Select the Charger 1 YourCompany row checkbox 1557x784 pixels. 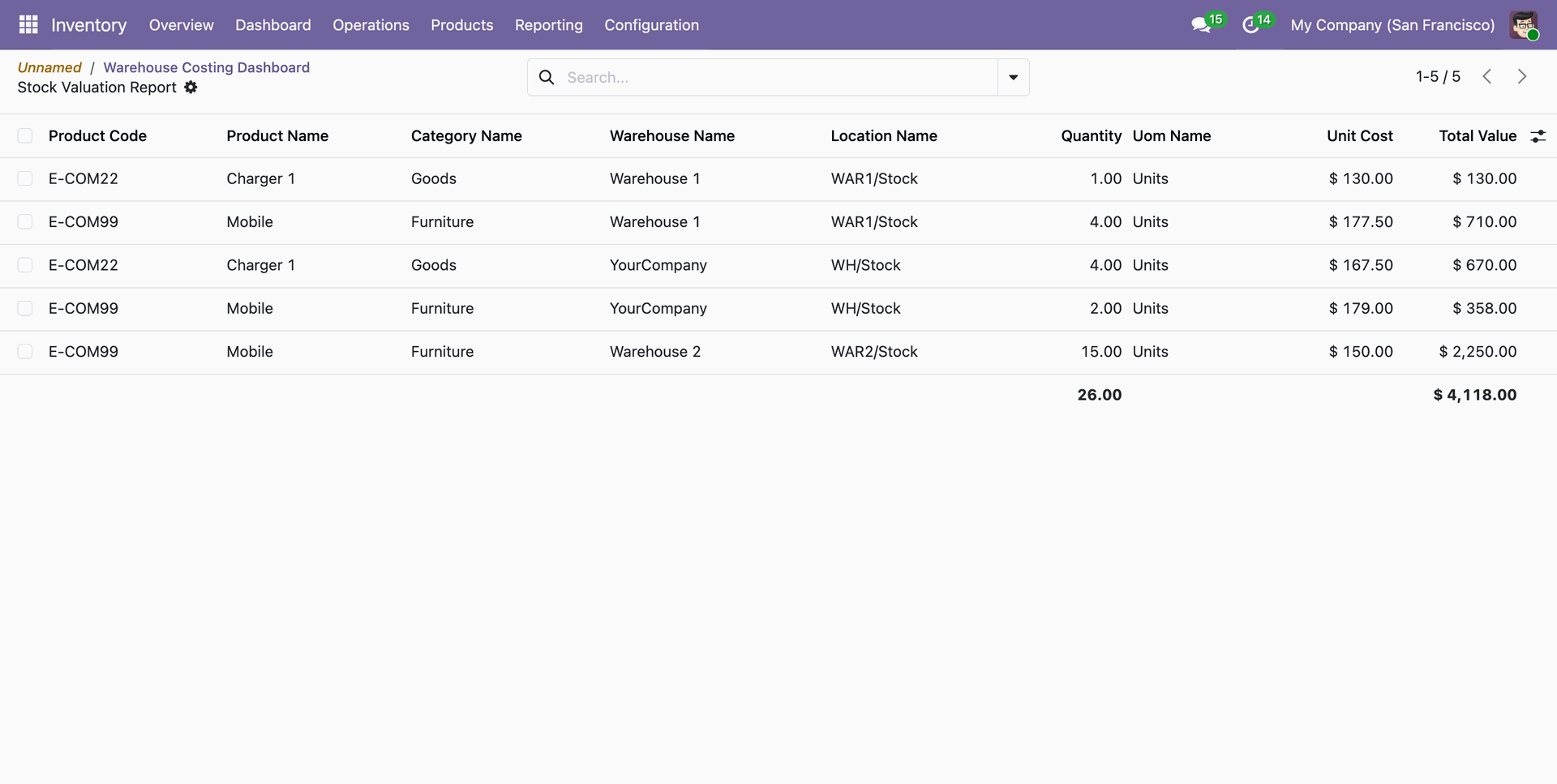pos(25,265)
